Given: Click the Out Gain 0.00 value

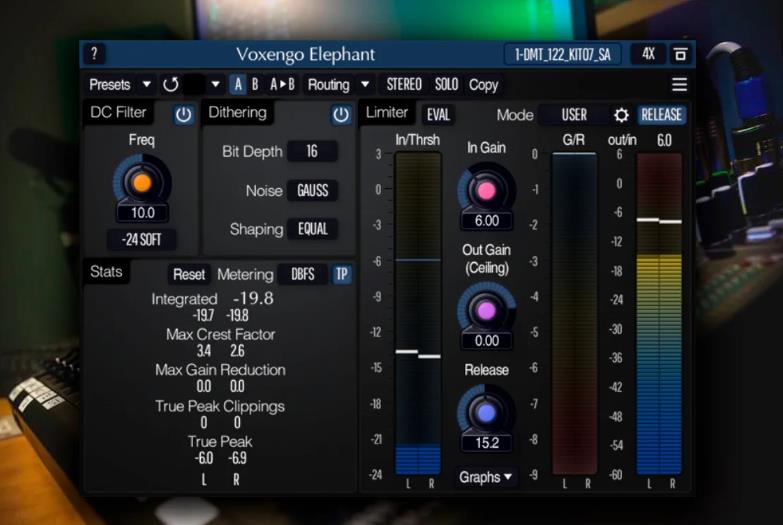Looking at the screenshot, I should [486, 341].
